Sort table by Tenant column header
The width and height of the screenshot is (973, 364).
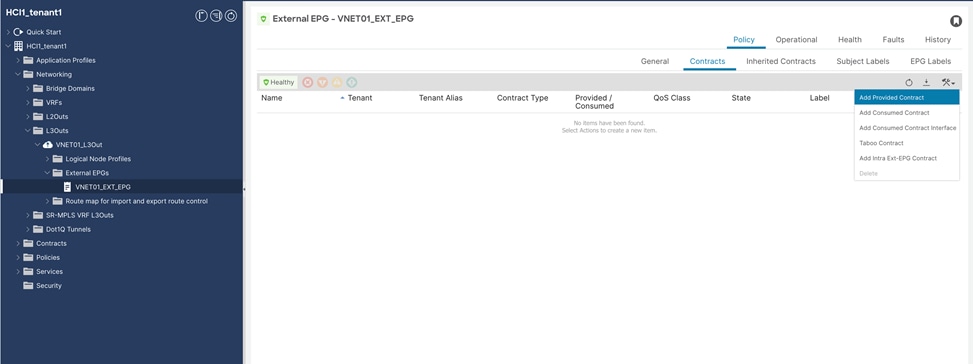click(360, 98)
